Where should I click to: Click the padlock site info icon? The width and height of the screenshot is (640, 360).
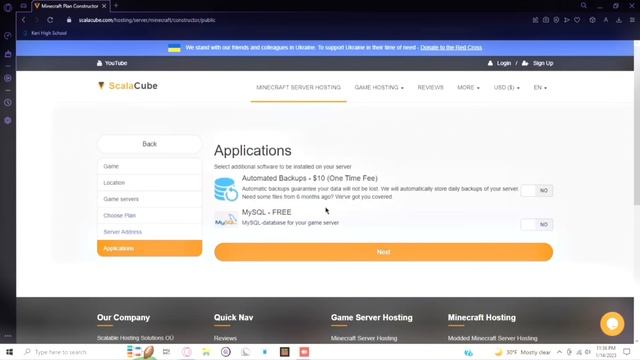tap(69, 20)
